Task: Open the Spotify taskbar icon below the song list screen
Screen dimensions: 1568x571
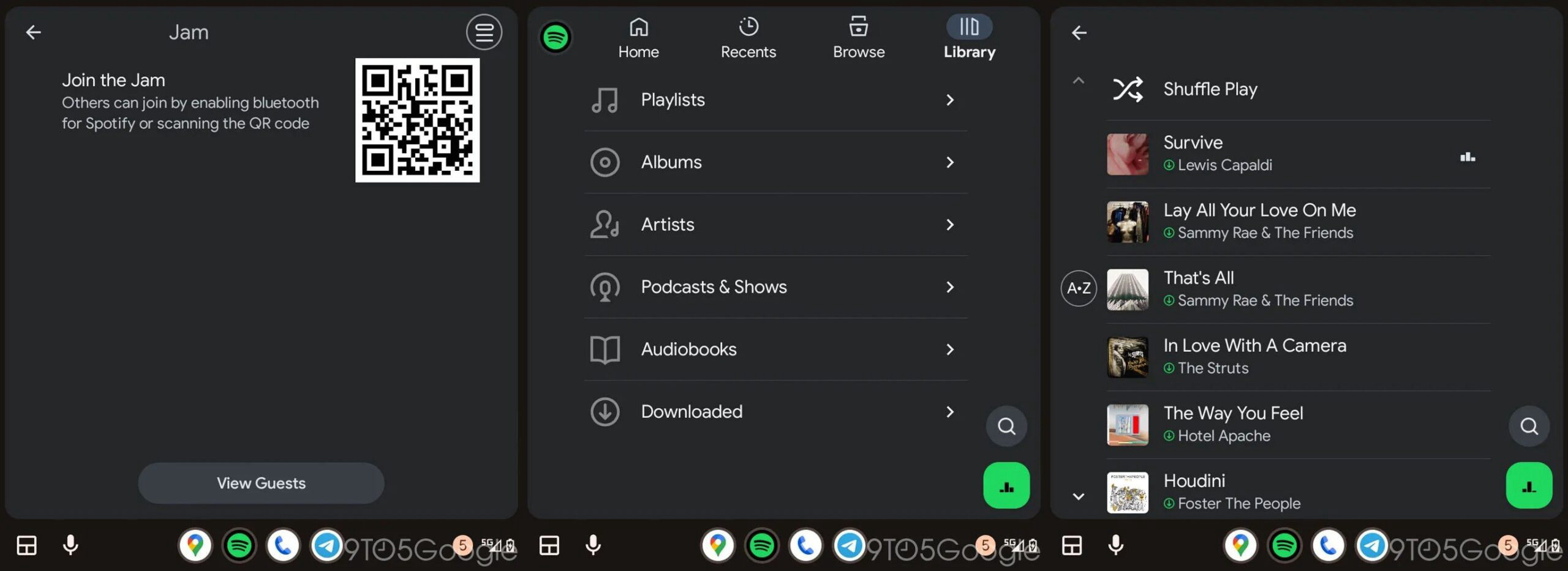Action: (x=1284, y=545)
